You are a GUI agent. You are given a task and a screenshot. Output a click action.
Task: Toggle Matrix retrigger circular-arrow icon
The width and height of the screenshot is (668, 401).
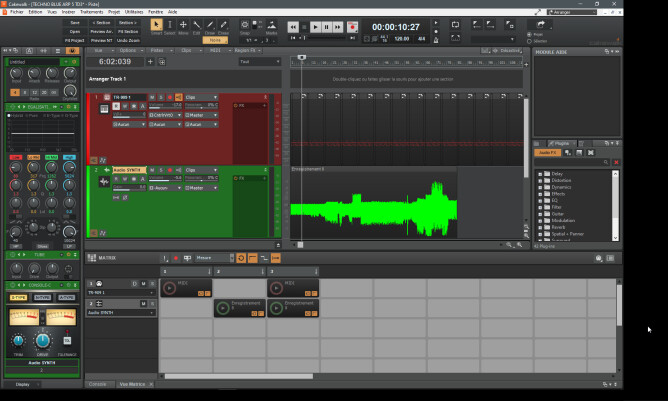(x=241, y=258)
